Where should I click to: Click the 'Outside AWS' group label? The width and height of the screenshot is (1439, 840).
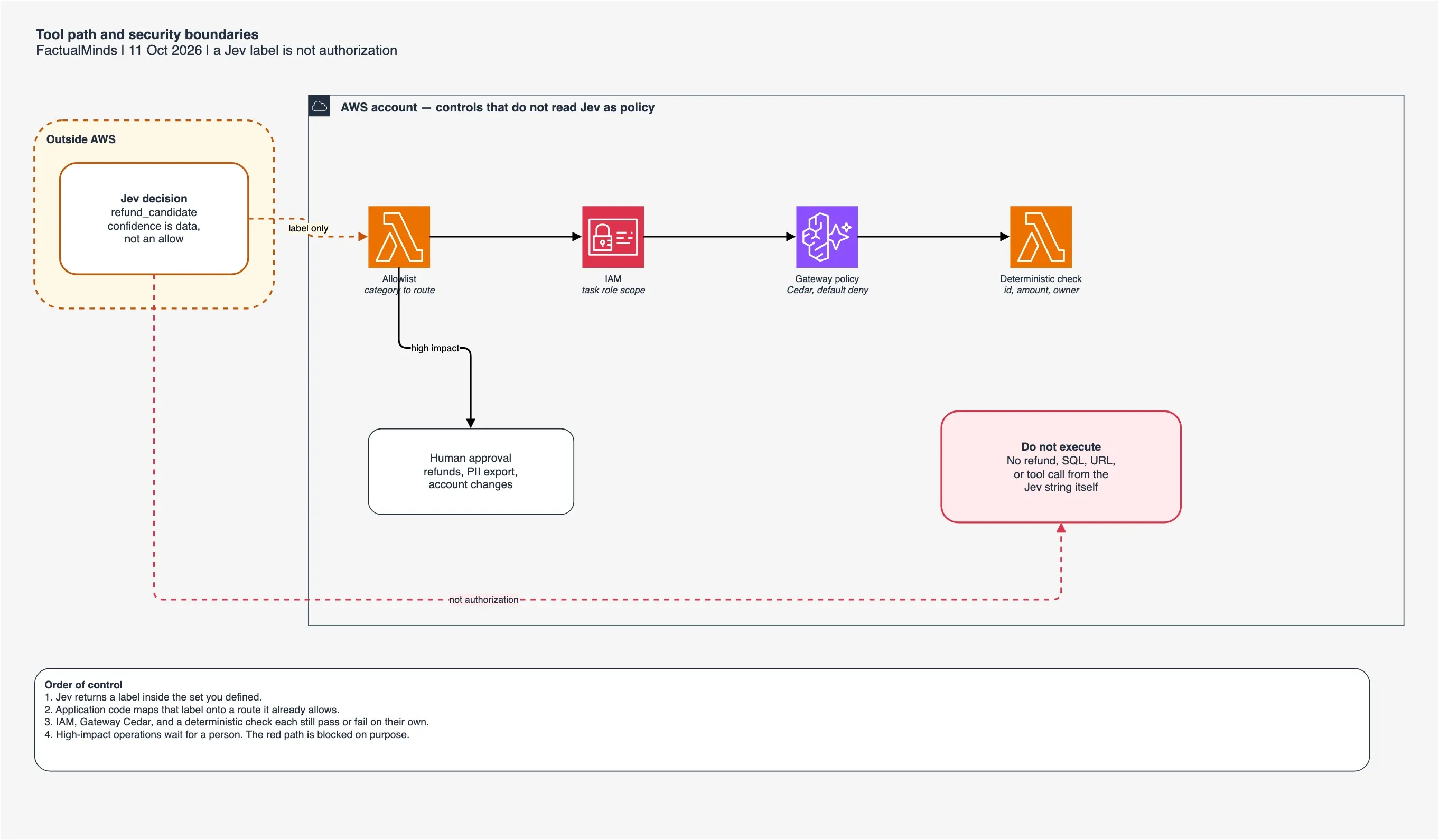coord(80,139)
